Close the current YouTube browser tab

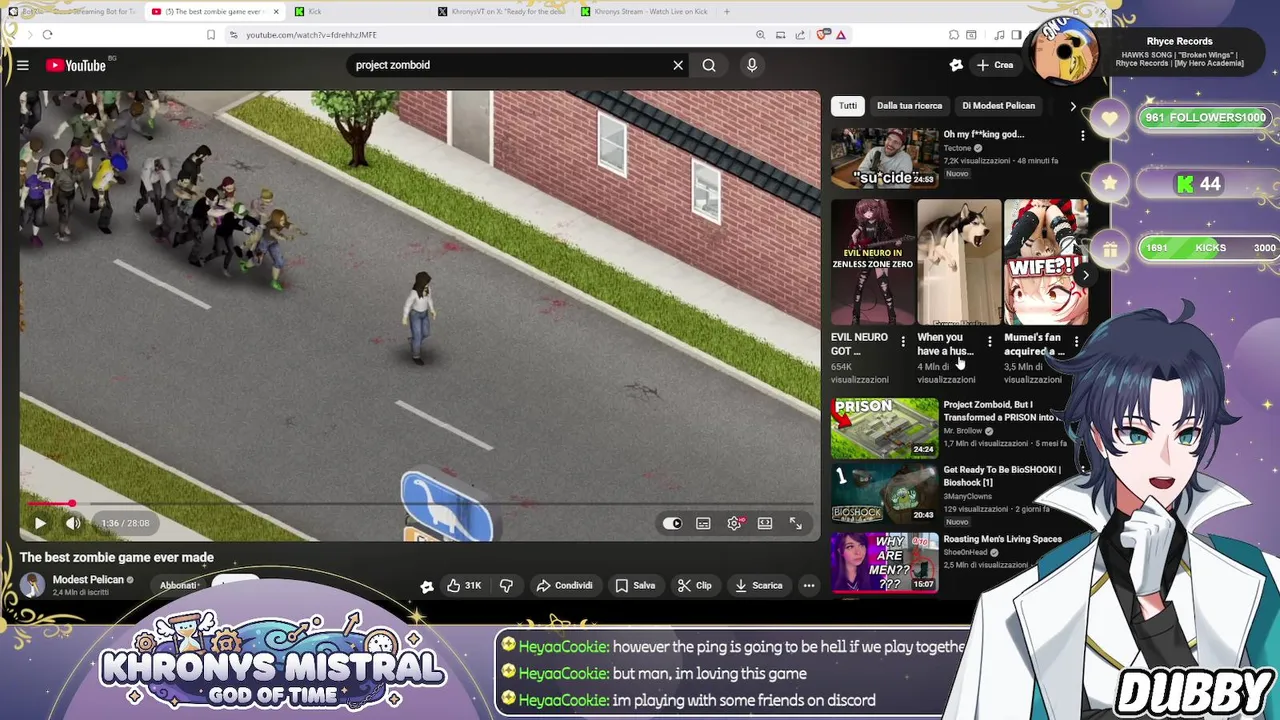coord(275,11)
